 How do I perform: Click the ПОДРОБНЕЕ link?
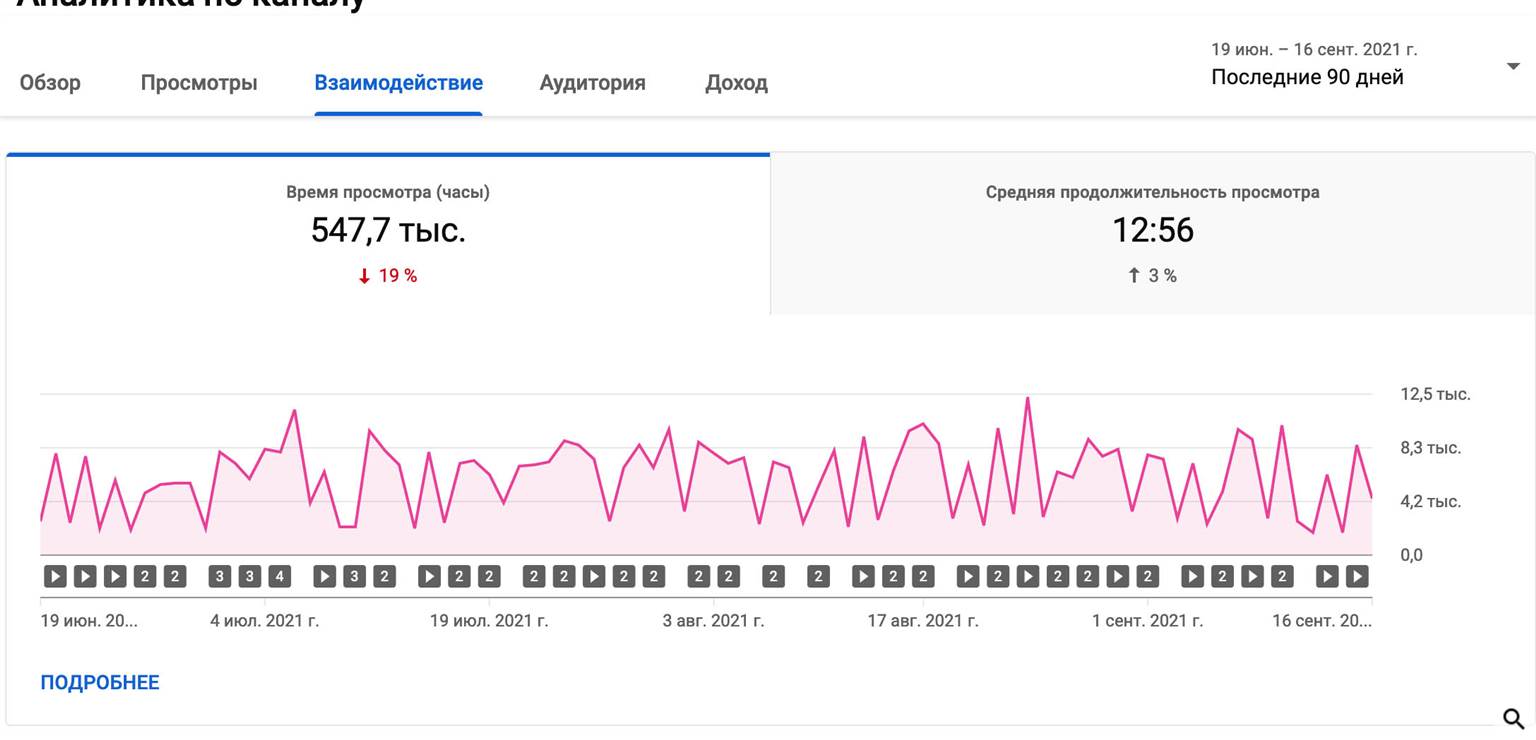coord(100,682)
